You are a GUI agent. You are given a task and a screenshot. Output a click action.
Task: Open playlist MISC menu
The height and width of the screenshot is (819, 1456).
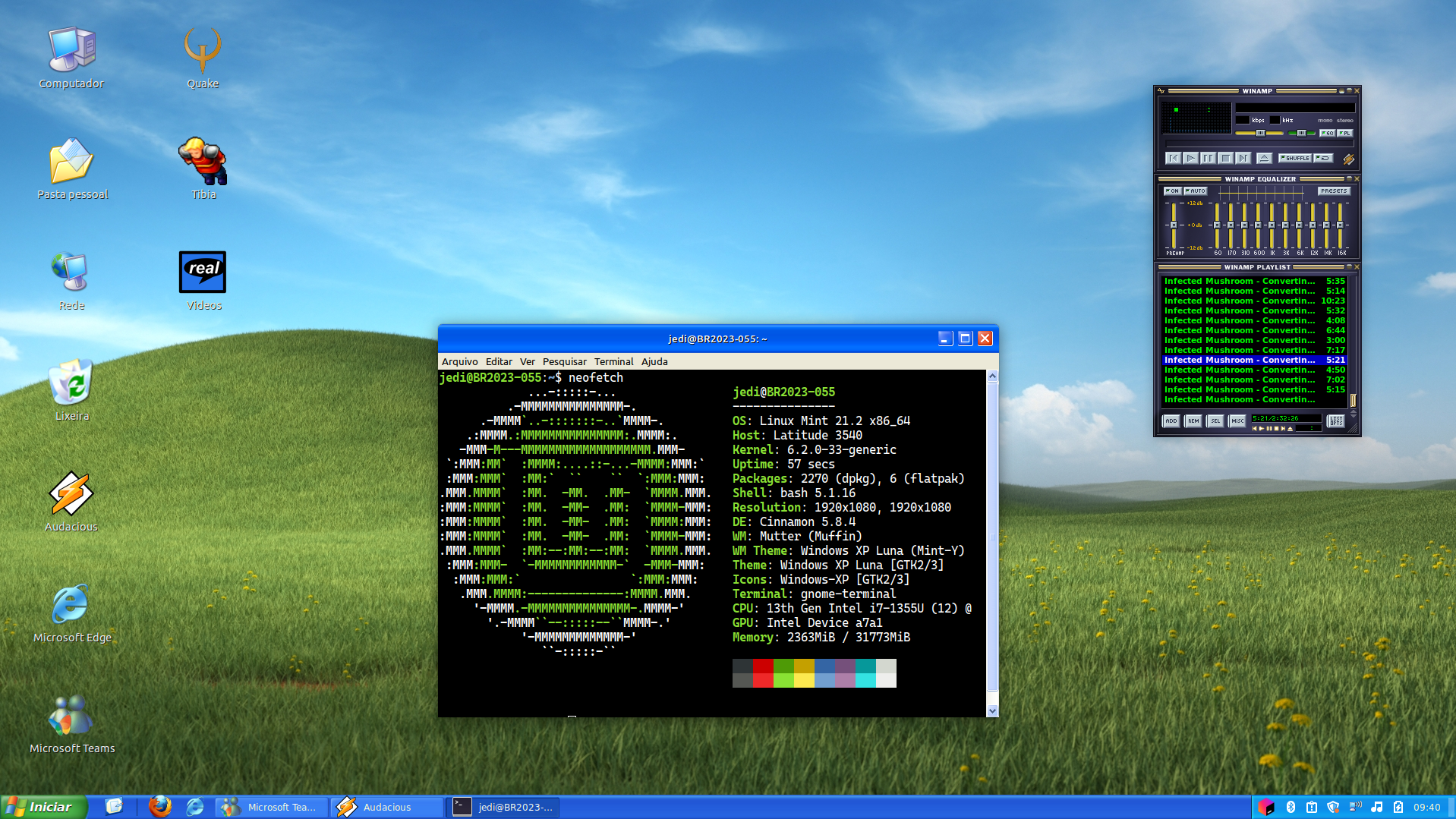coord(1237,421)
